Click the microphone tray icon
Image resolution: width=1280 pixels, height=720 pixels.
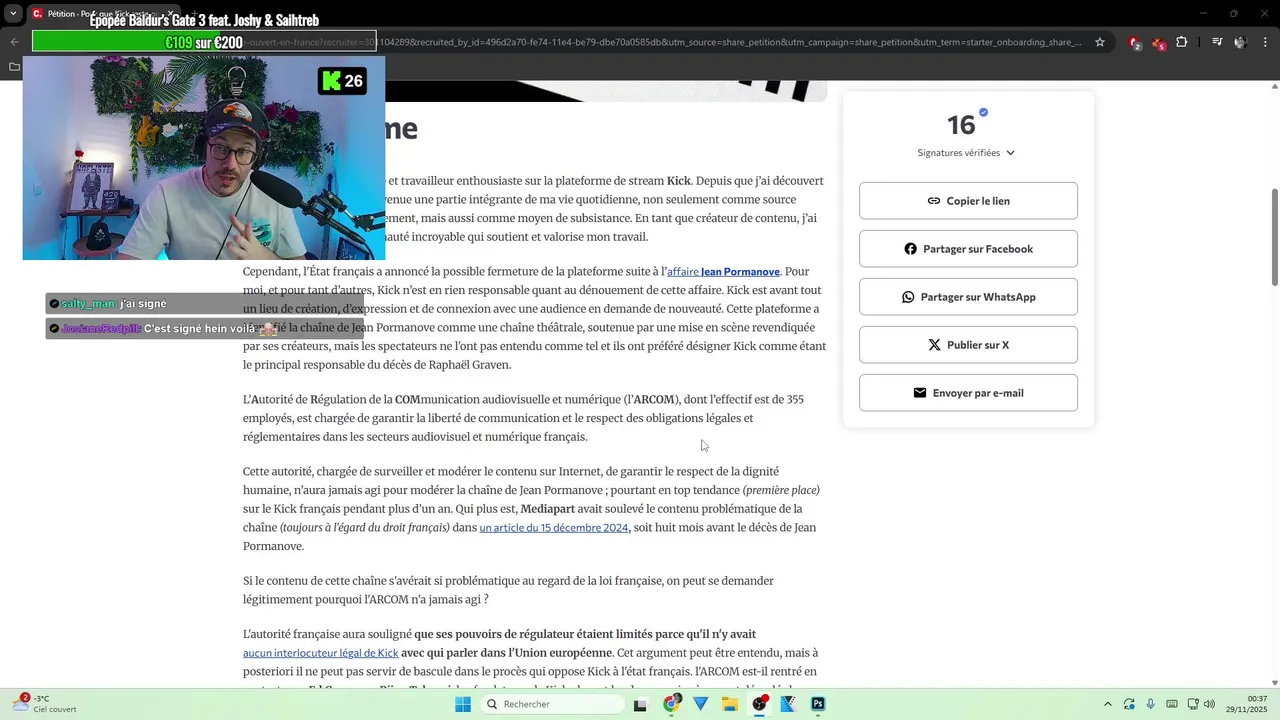tap(1151, 704)
